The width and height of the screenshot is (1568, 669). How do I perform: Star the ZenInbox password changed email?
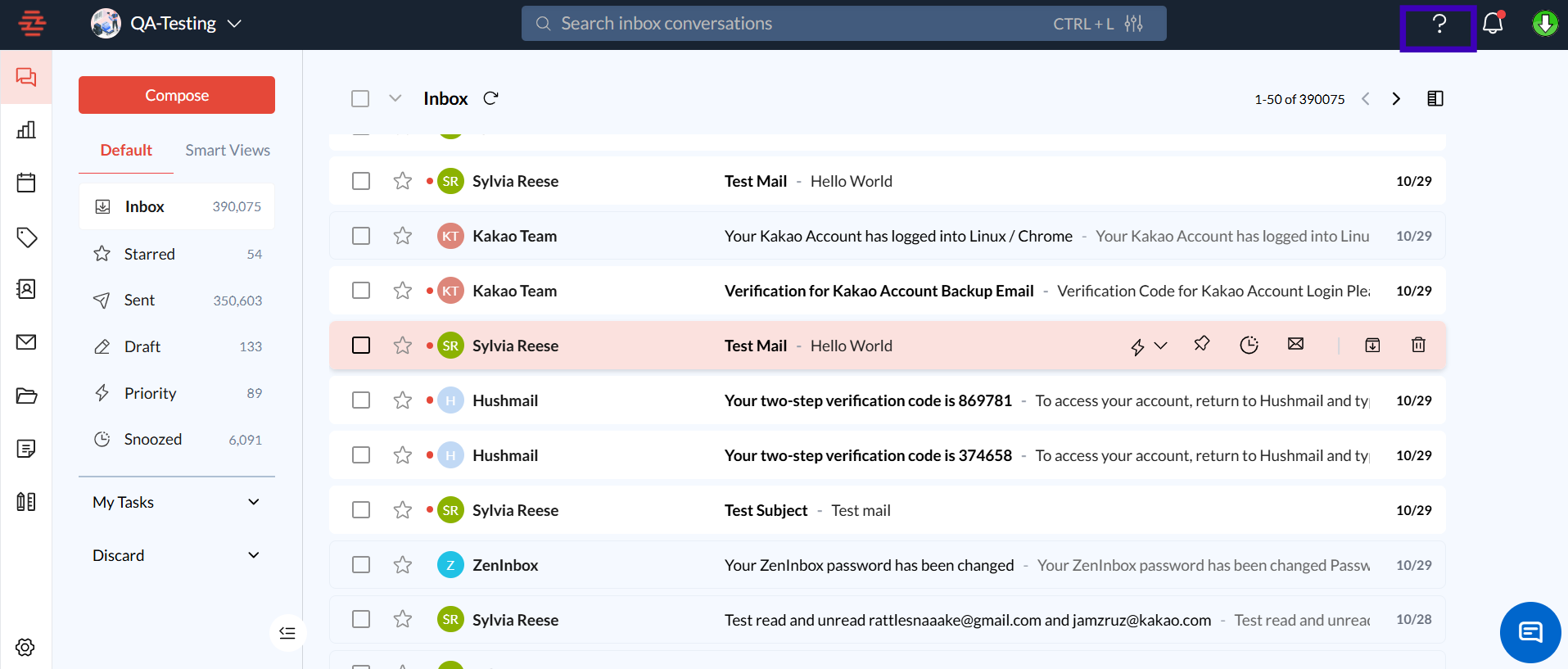coord(402,565)
